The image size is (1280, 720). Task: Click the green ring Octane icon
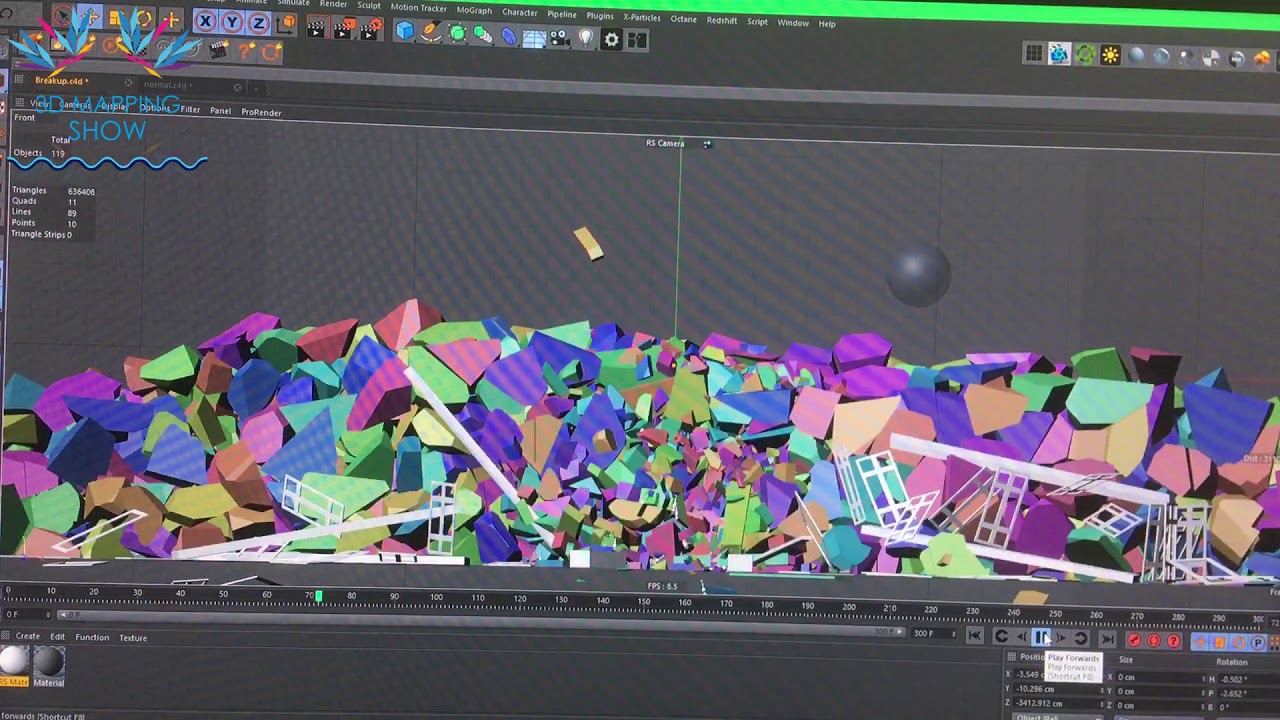(1085, 55)
